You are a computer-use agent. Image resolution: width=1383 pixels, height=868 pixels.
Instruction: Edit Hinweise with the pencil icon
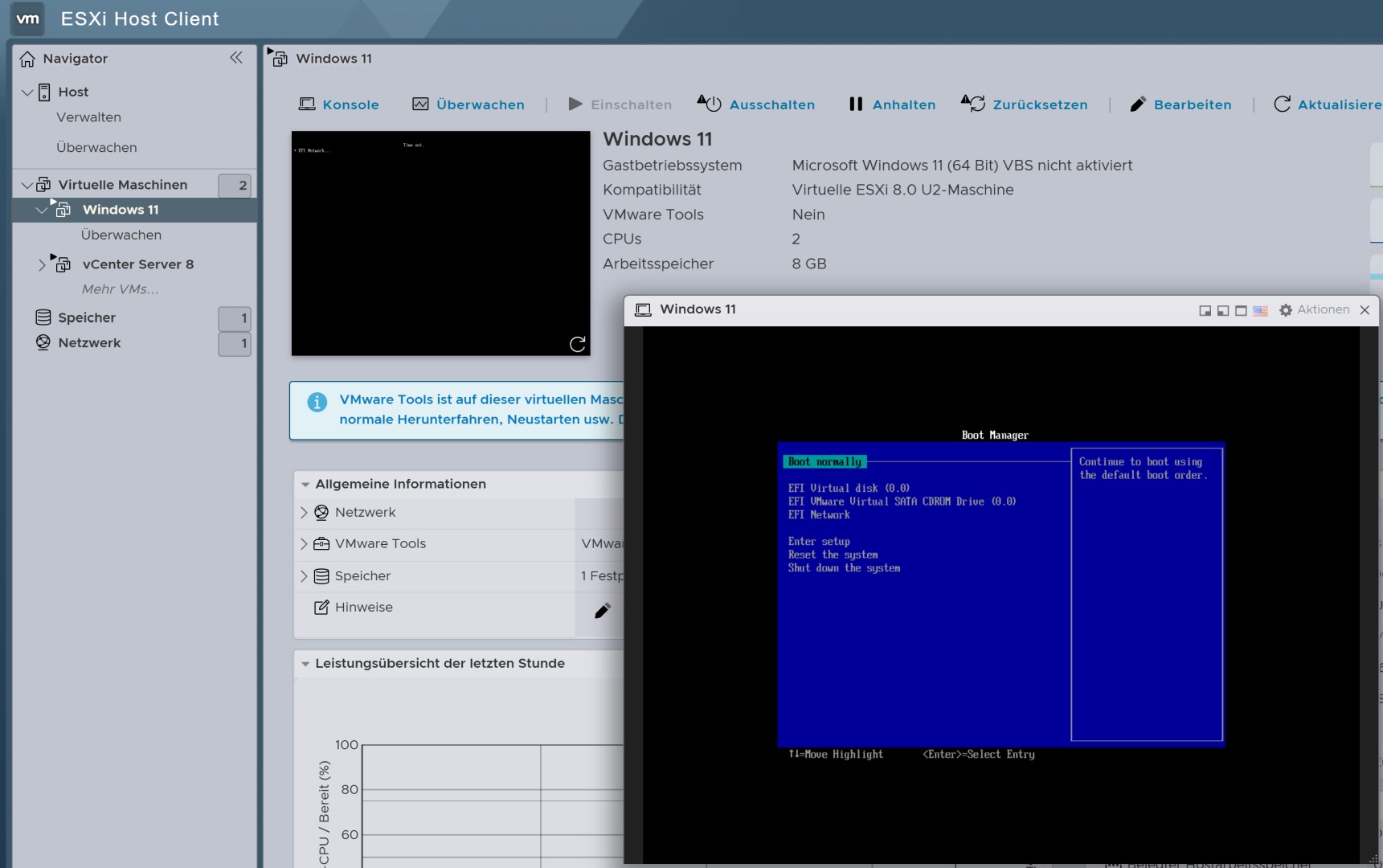coord(602,611)
